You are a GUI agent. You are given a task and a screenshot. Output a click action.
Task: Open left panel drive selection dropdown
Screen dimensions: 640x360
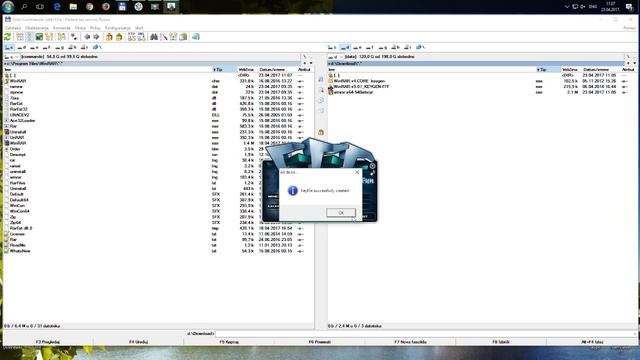click(x=11, y=57)
